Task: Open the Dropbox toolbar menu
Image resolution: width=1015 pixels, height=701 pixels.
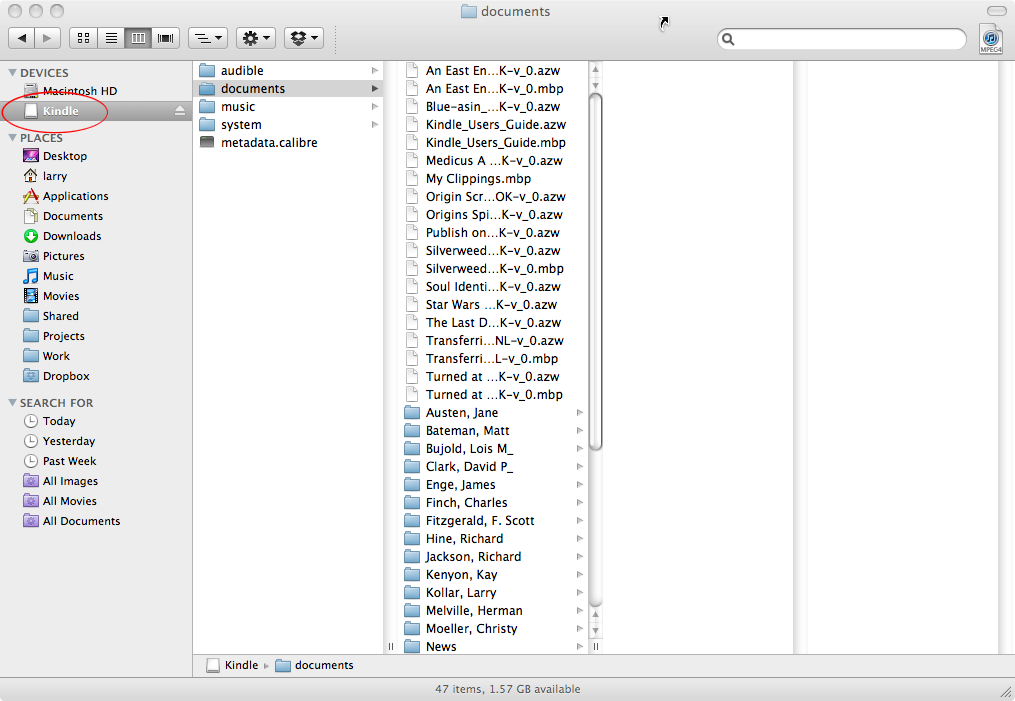Action: tap(304, 38)
